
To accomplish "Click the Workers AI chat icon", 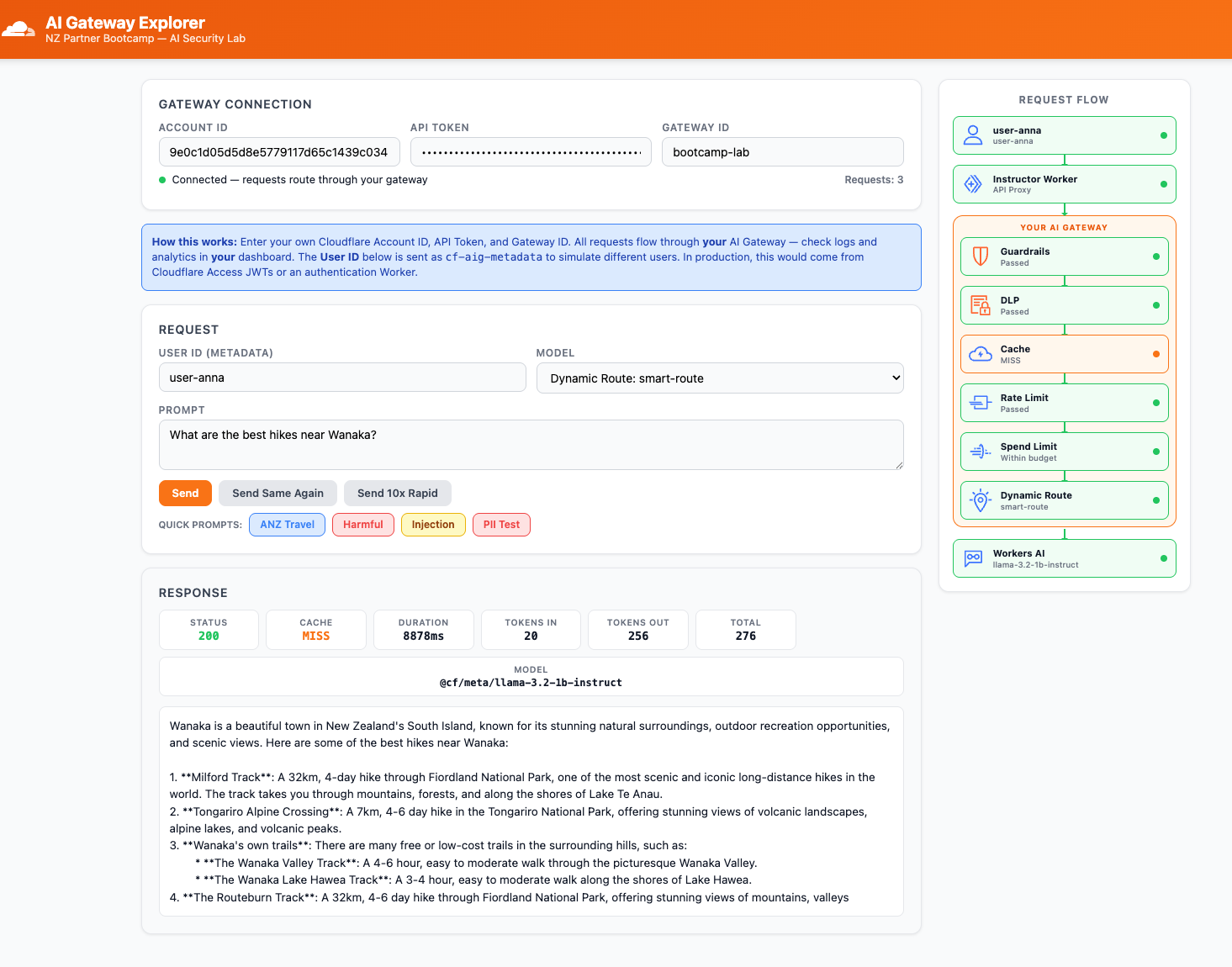I will tap(973, 558).
